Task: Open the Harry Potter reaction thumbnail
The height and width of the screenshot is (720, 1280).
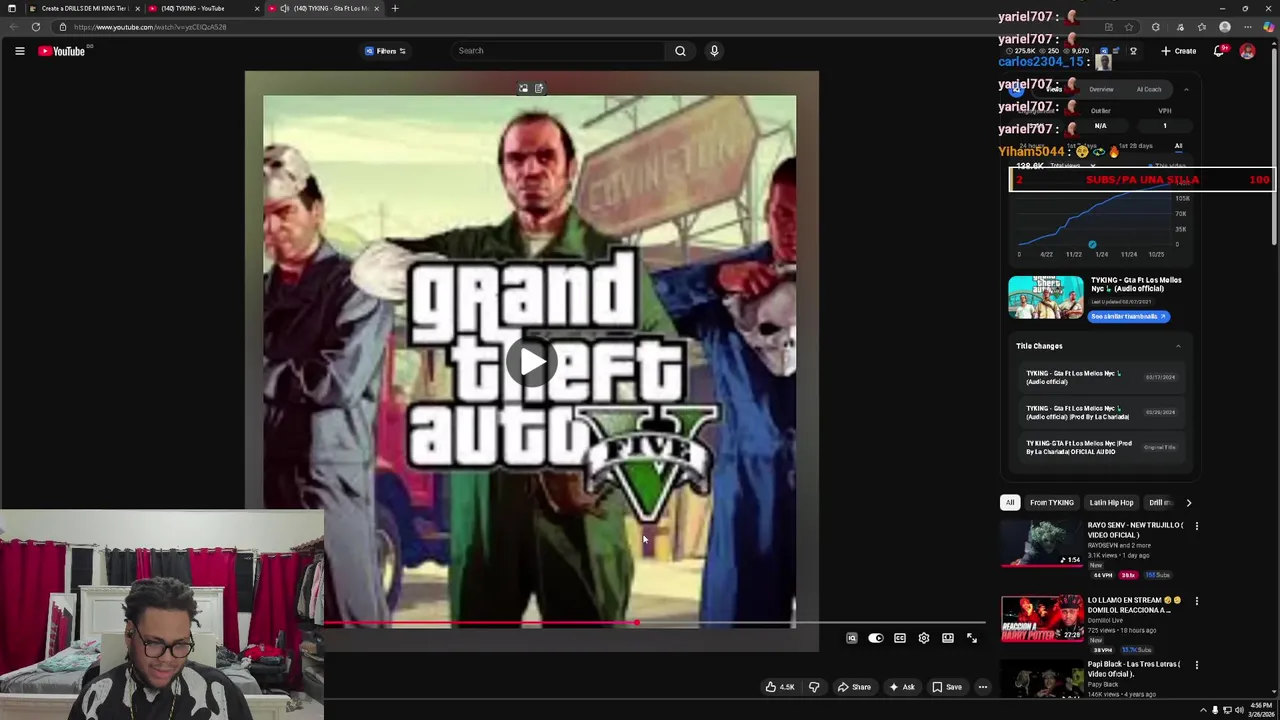Action: (1042, 619)
